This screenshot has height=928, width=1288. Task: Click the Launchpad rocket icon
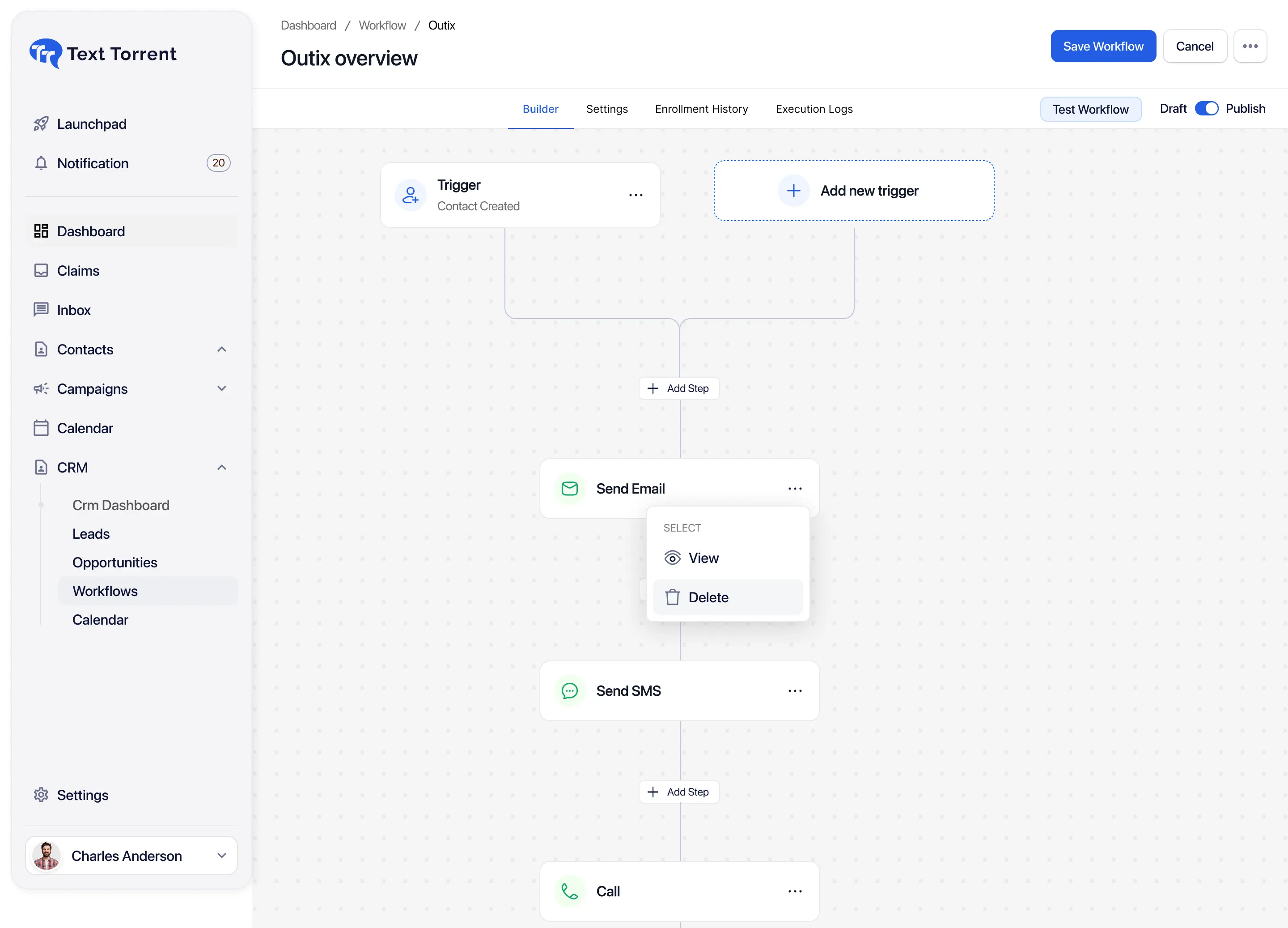tap(41, 124)
